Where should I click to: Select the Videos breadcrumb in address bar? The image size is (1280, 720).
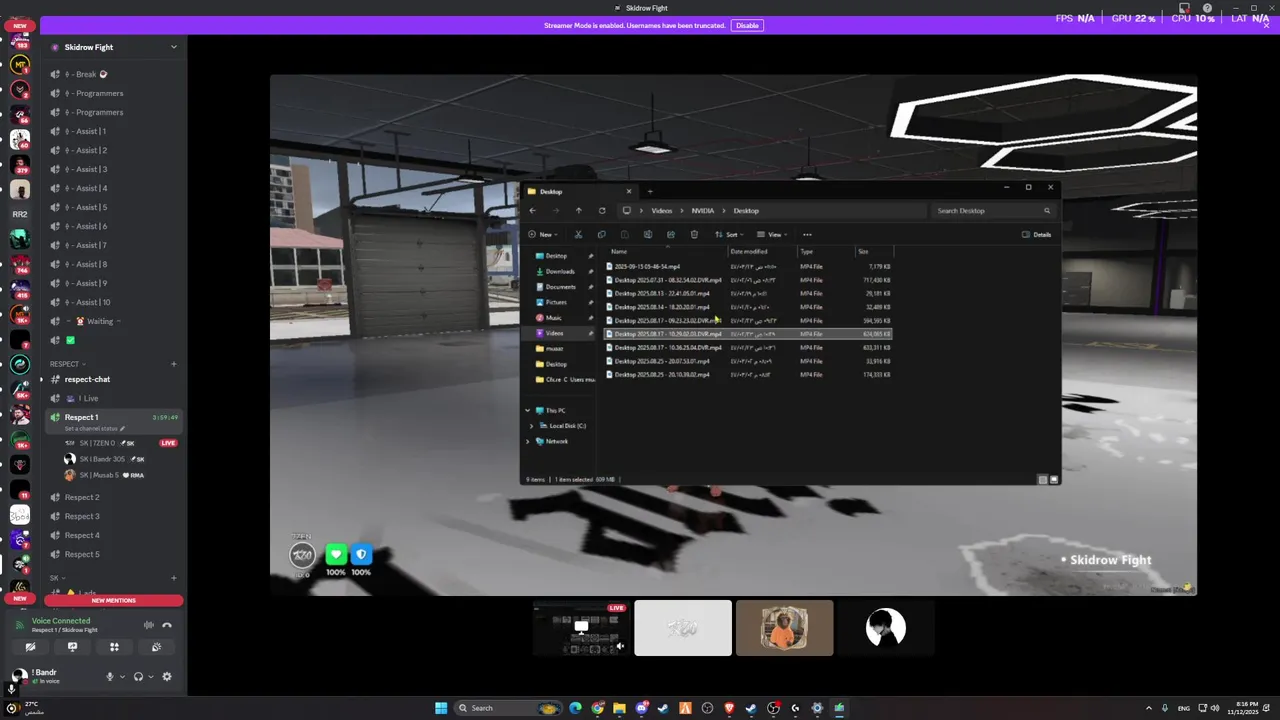[x=662, y=210]
